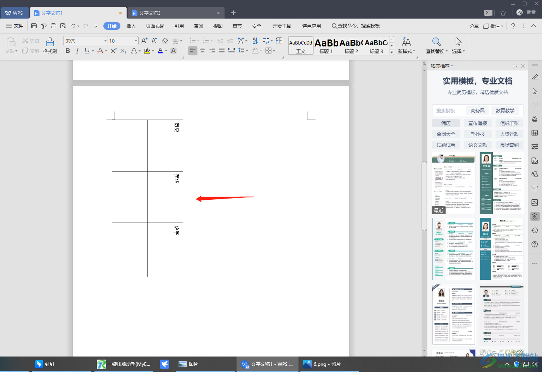Click the Text Effects outlined A icon
Viewport: 542px width, 372px height.
(134, 51)
